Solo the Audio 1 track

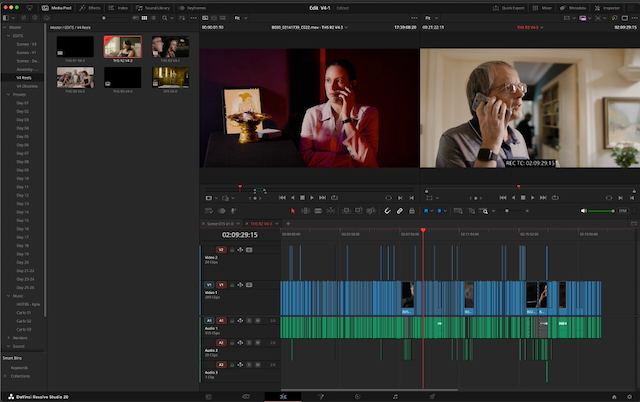click(x=249, y=321)
